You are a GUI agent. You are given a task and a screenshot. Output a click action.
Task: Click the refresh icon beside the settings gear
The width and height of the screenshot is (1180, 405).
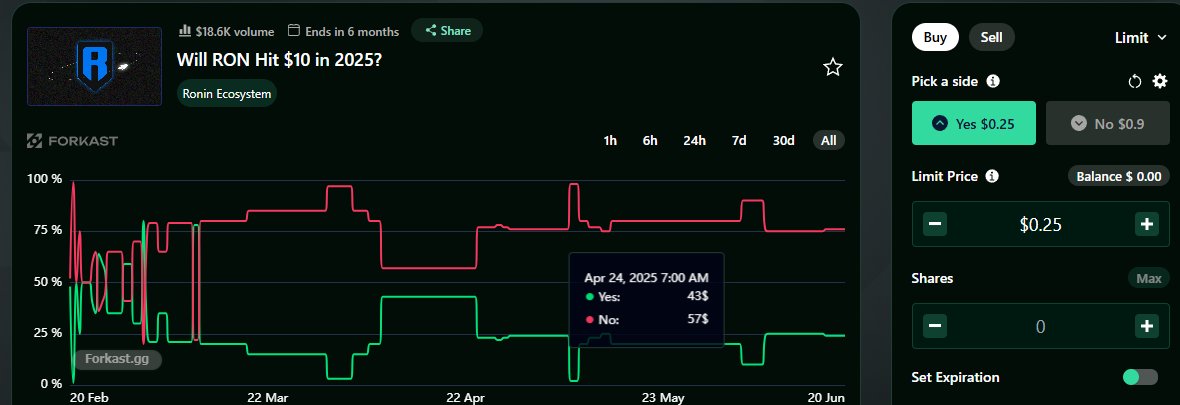click(1135, 81)
